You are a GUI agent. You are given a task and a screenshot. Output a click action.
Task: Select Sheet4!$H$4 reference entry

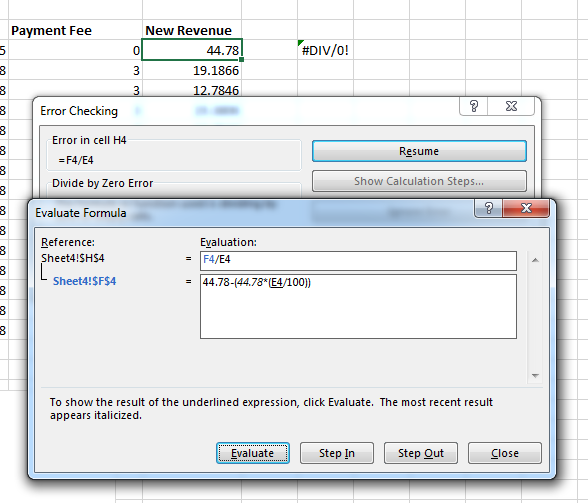(73, 258)
